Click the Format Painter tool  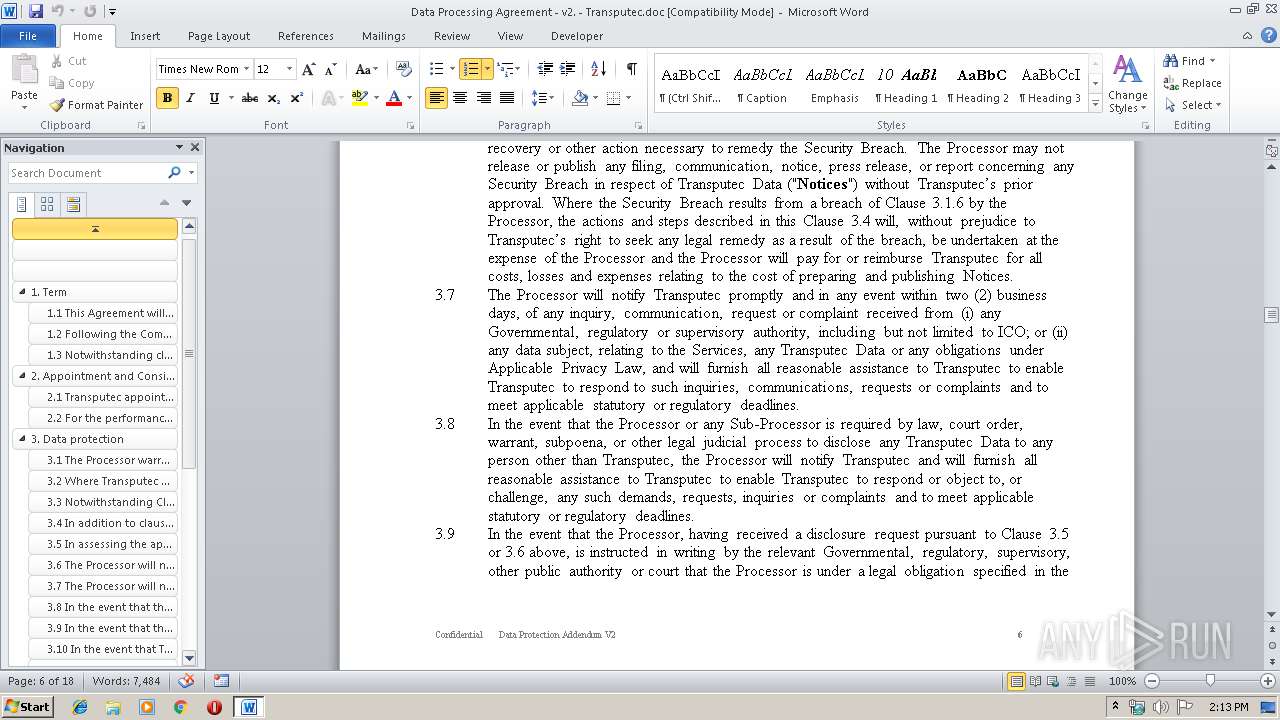point(96,105)
